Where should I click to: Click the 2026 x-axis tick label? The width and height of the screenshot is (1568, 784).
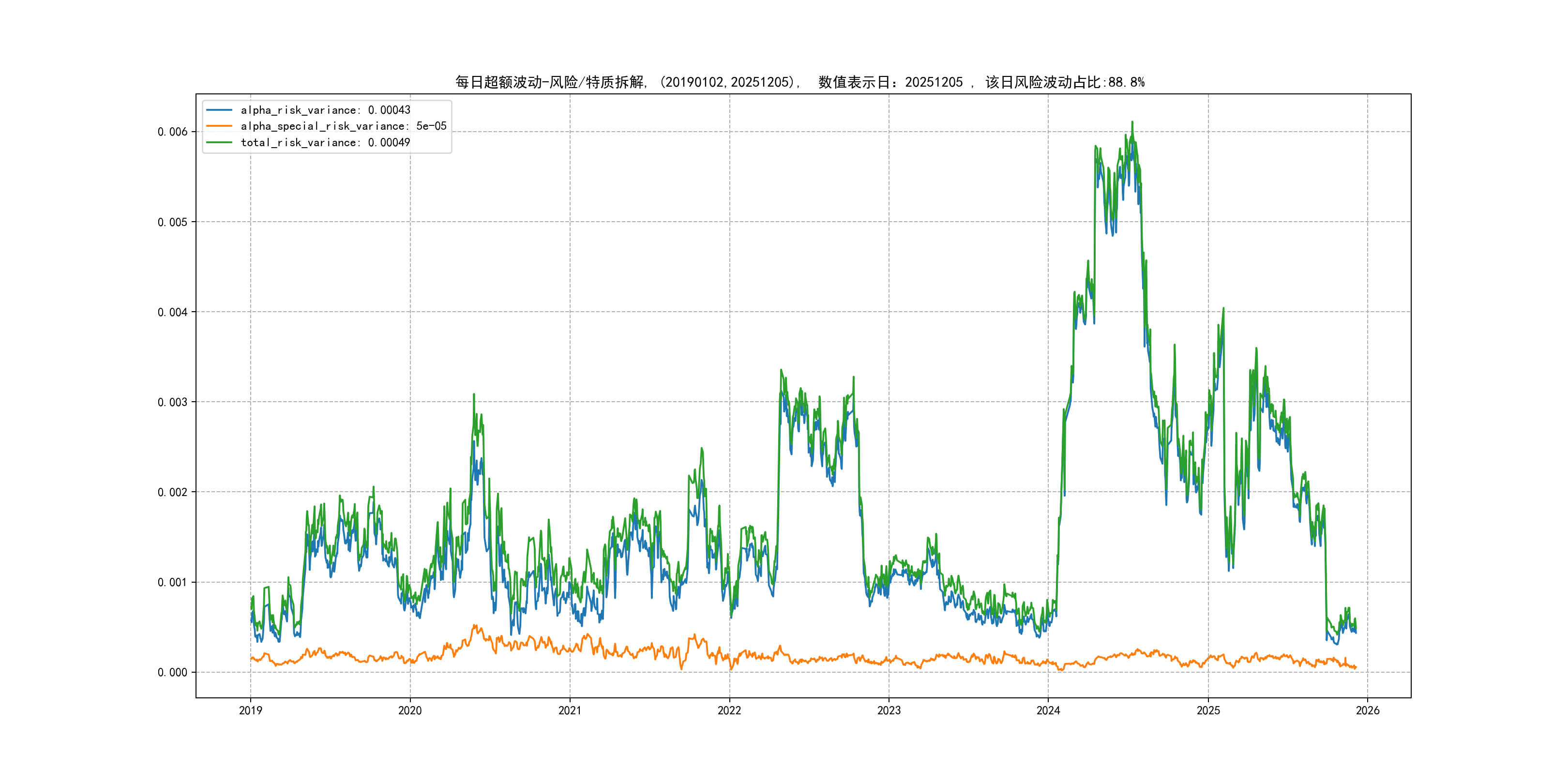1368,710
